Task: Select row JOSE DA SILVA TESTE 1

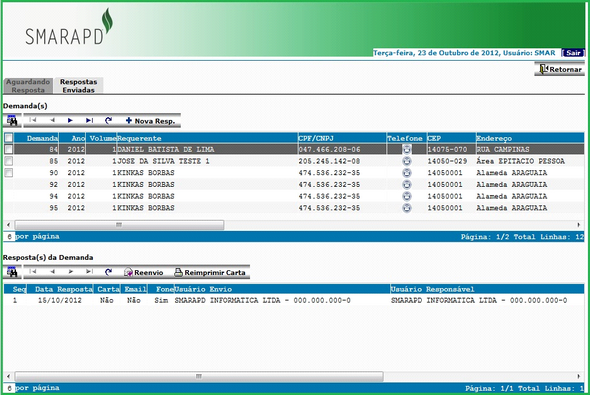Action: click(x=293, y=161)
